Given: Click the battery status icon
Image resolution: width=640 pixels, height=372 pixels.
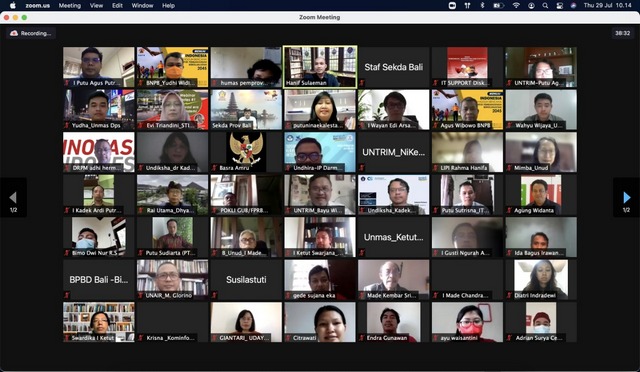Looking at the screenshot, I should coord(498,5).
